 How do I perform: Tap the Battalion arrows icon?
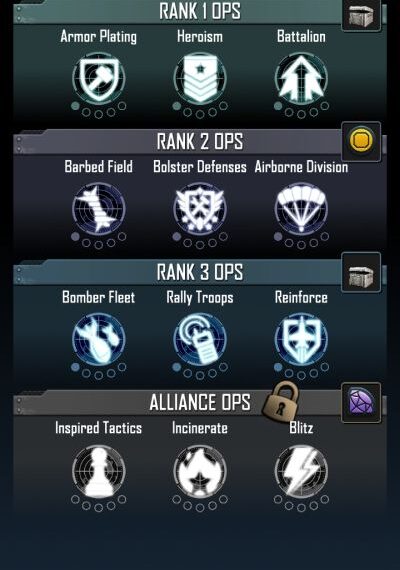click(x=301, y=79)
